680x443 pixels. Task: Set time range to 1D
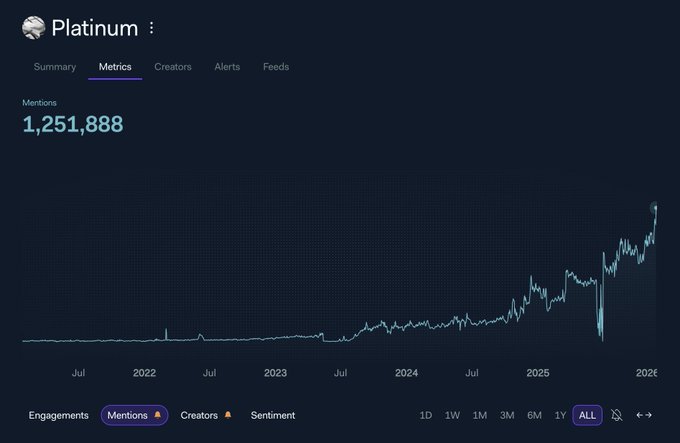point(426,415)
